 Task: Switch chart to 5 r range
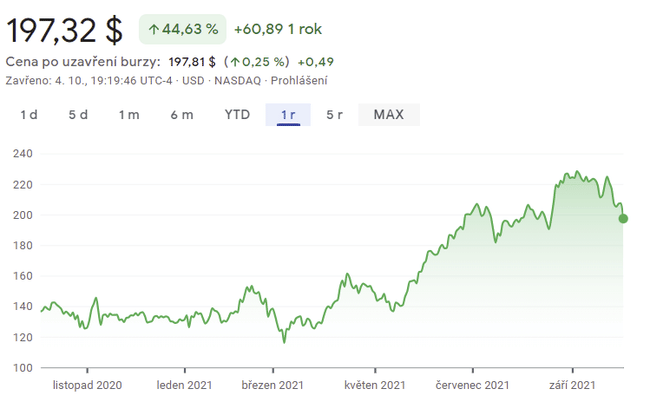pyautogui.click(x=335, y=114)
